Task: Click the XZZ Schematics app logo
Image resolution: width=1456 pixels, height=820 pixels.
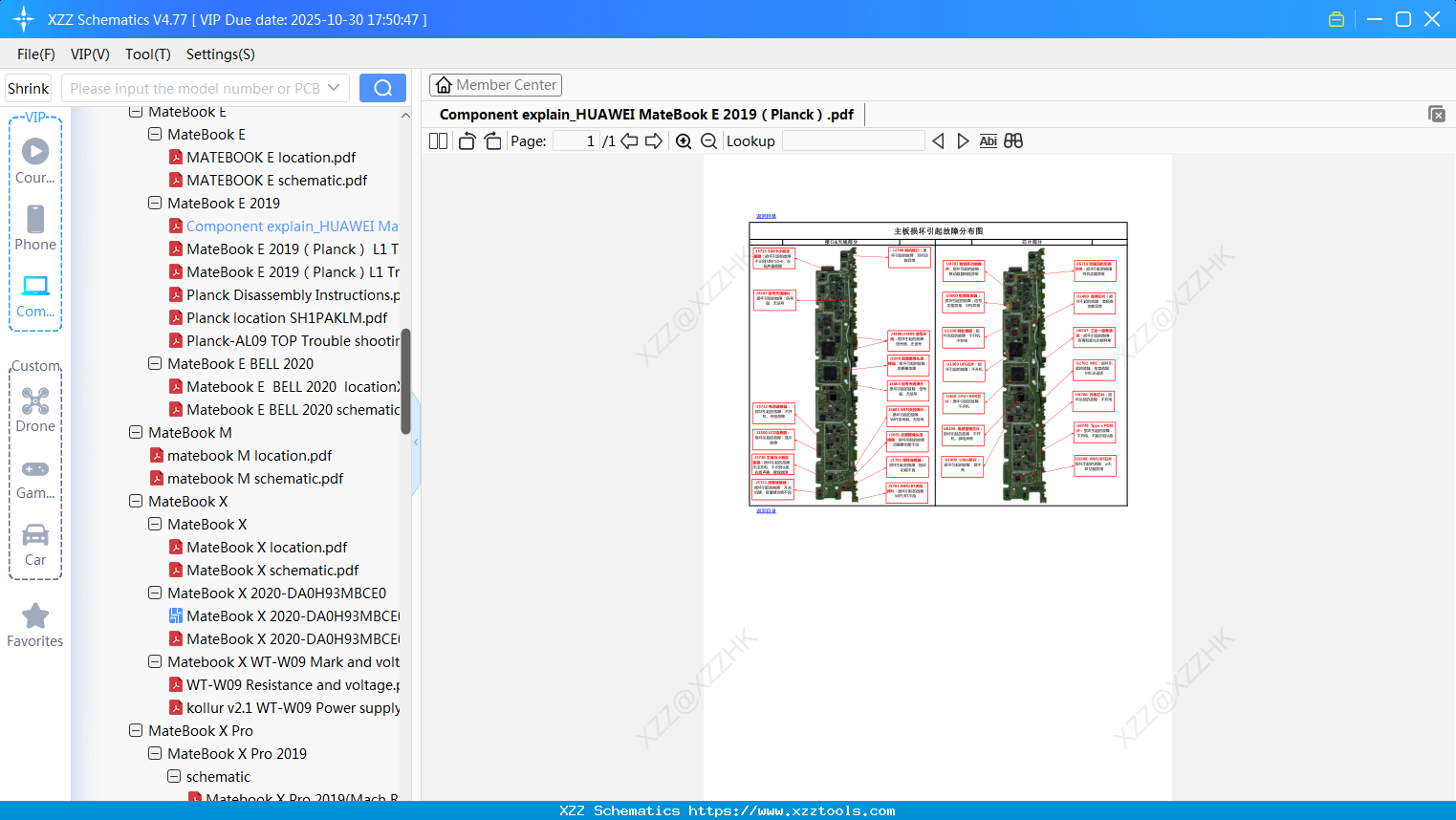Action: [24, 19]
